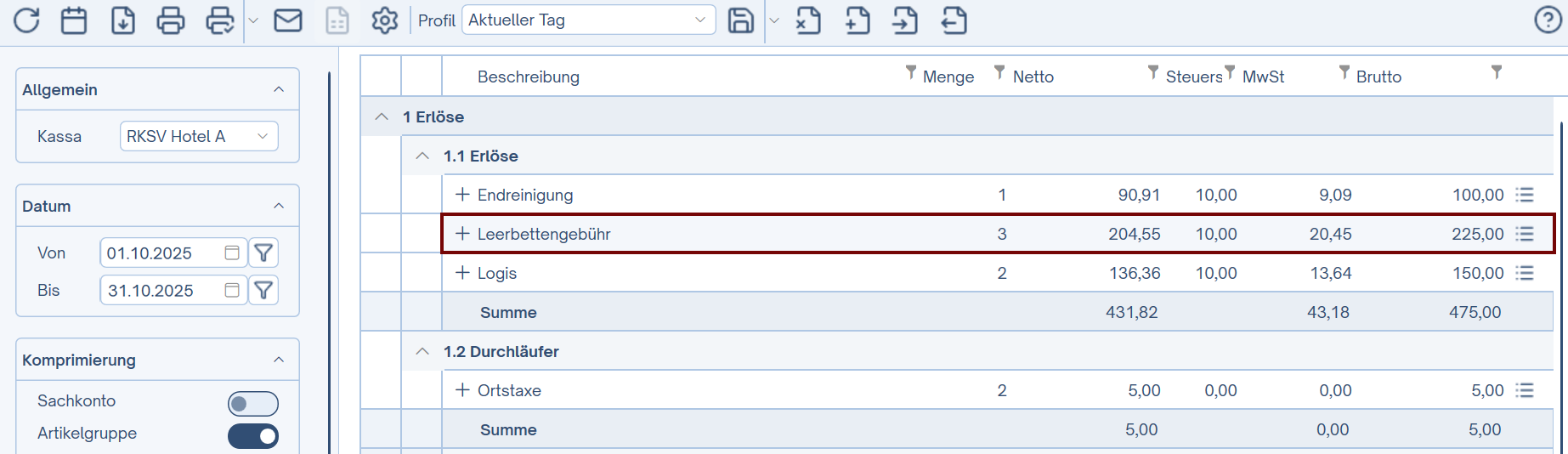Image resolution: width=1568 pixels, height=454 pixels.
Task: Open the row menu icon for Endreinigung
Action: [x=1526, y=195]
